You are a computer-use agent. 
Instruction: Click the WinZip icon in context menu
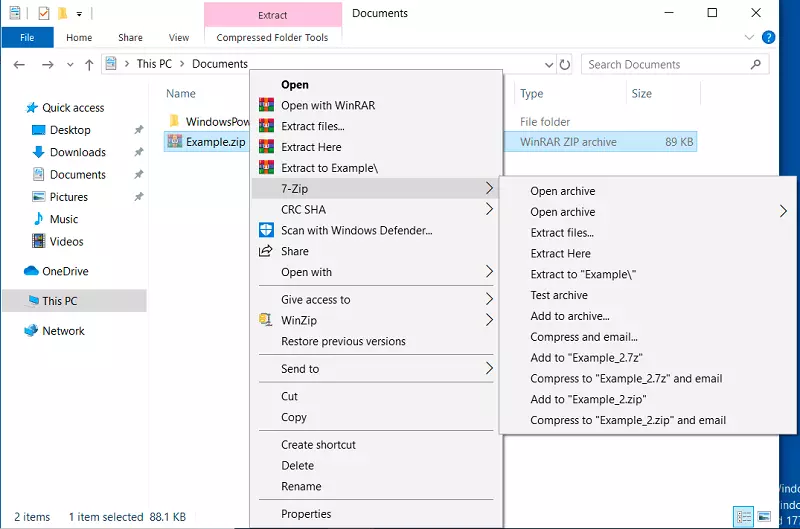pos(266,320)
